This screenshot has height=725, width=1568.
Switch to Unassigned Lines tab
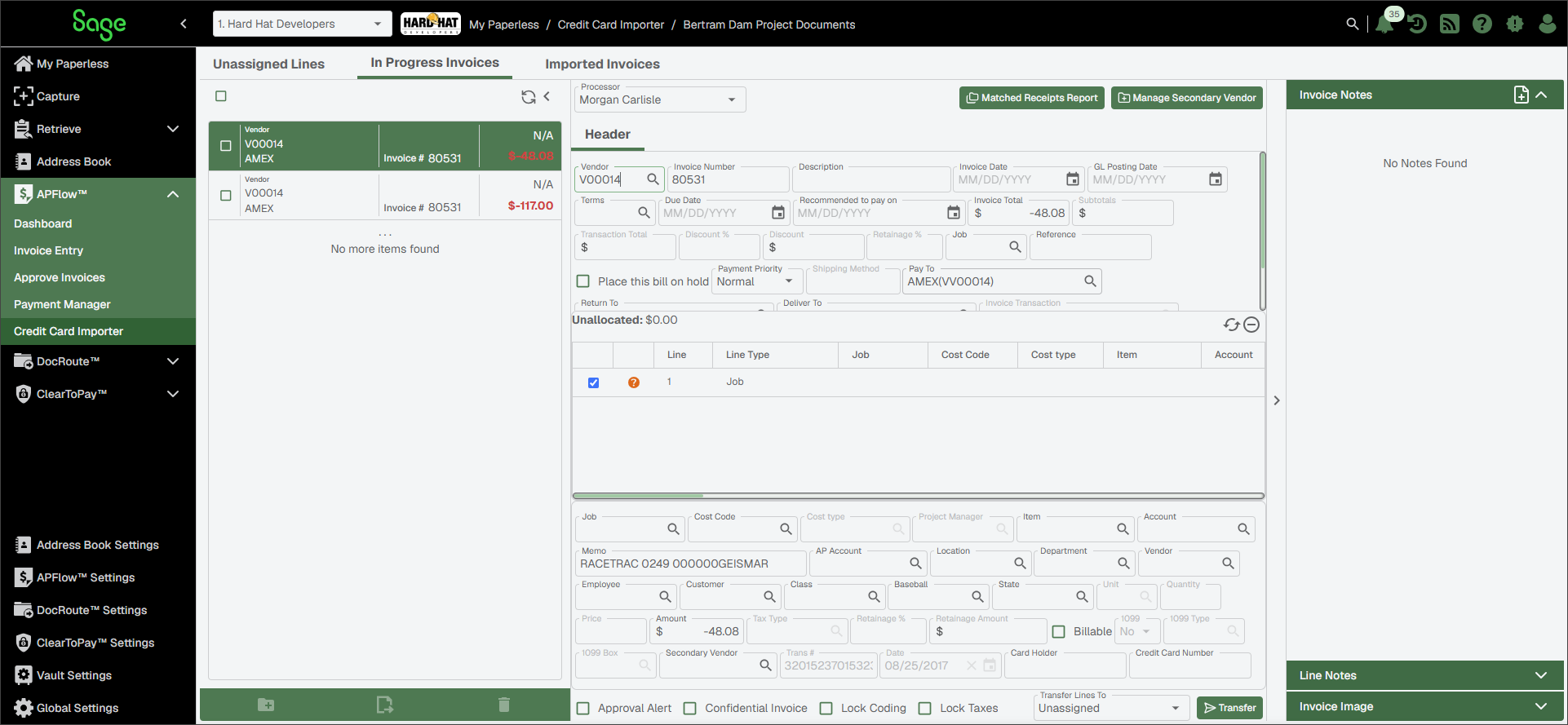pyautogui.click(x=268, y=64)
